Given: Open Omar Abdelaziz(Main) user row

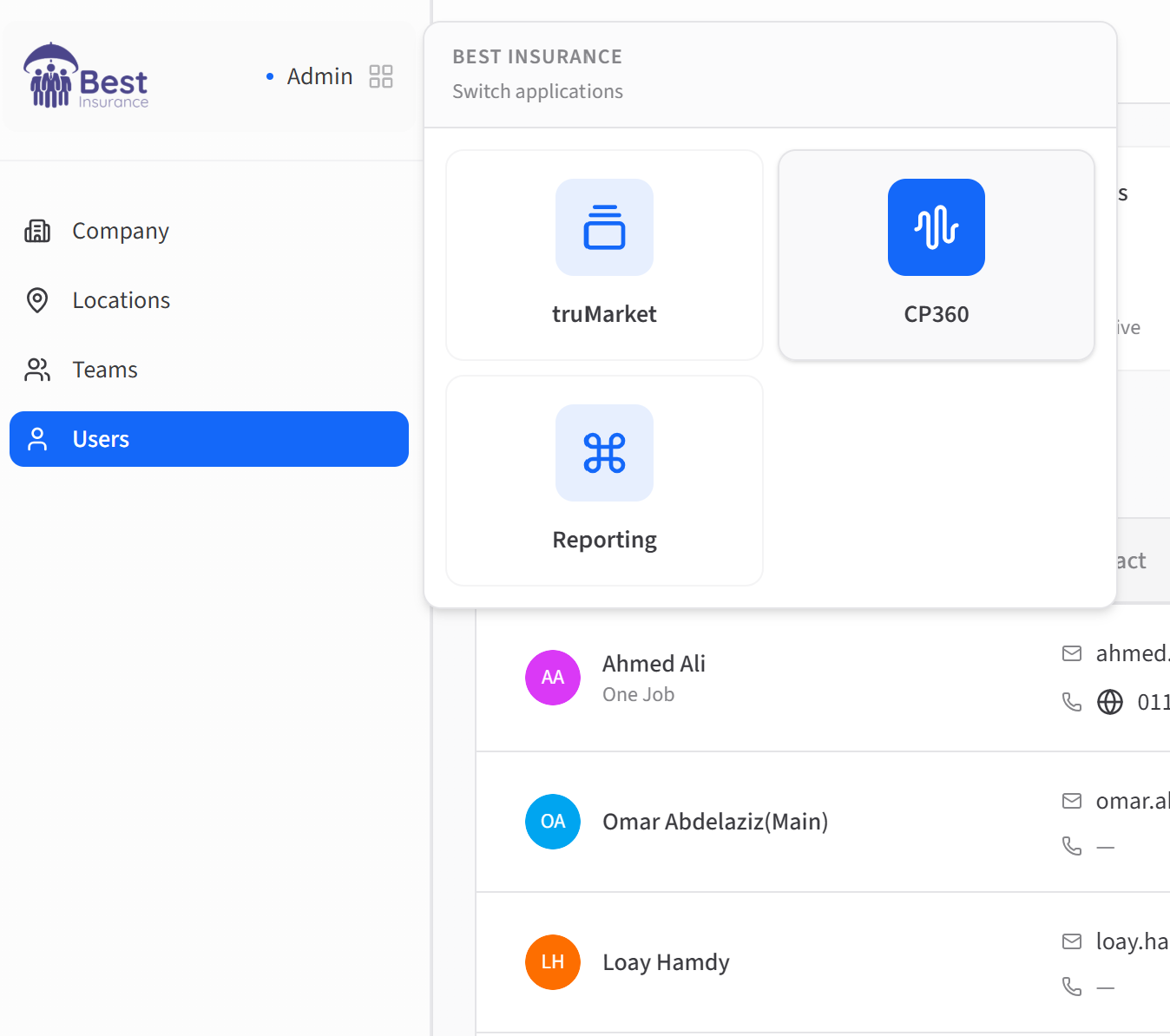Looking at the screenshot, I should (x=715, y=822).
